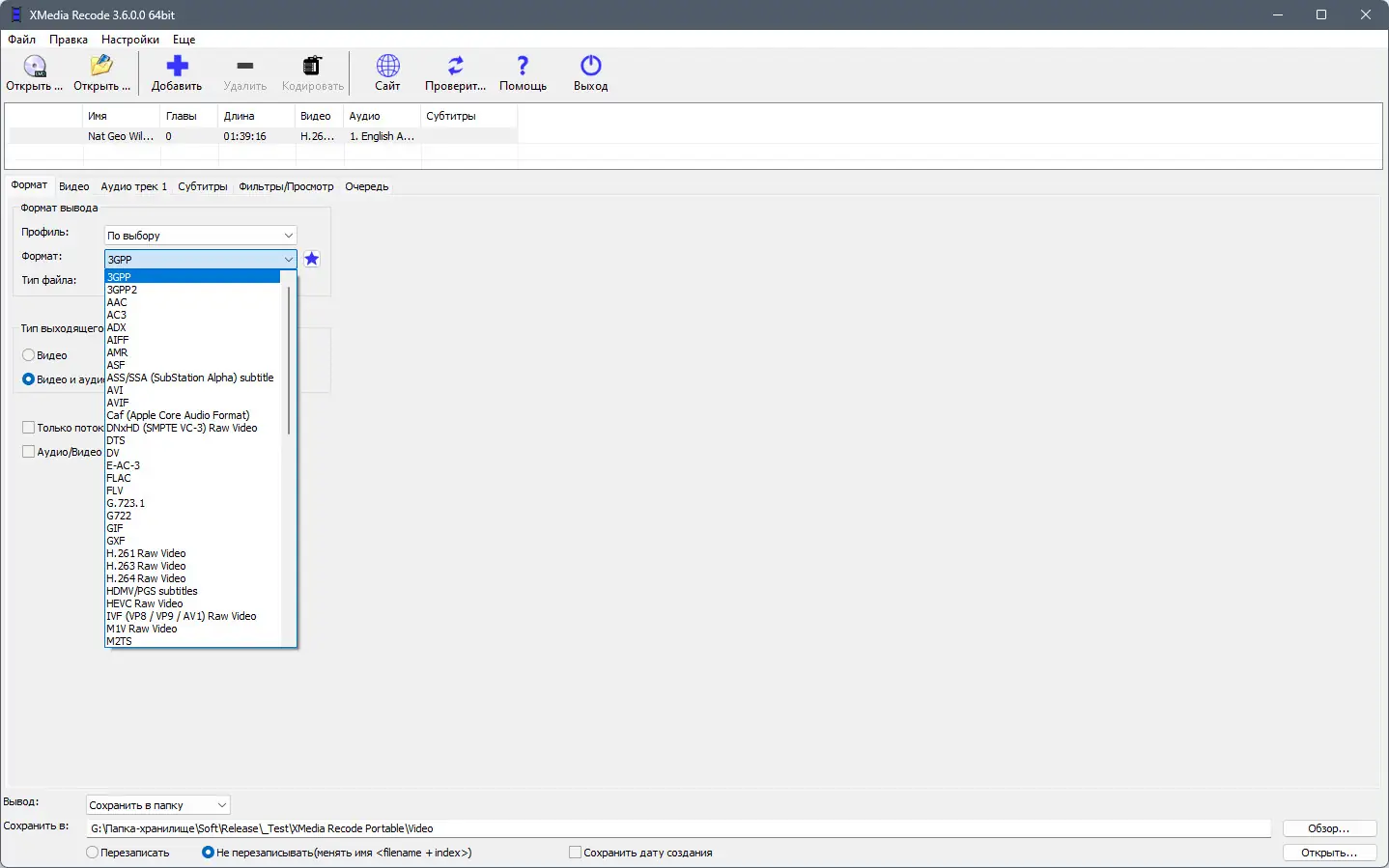Click the Главы column header

[189, 116]
